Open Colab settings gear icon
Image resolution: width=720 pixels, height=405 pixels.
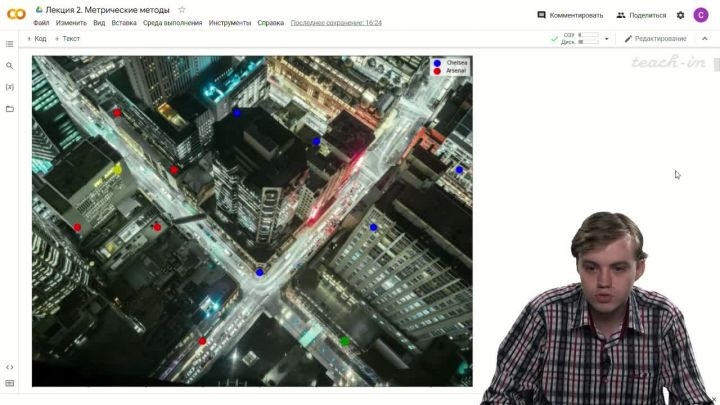(x=681, y=15)
